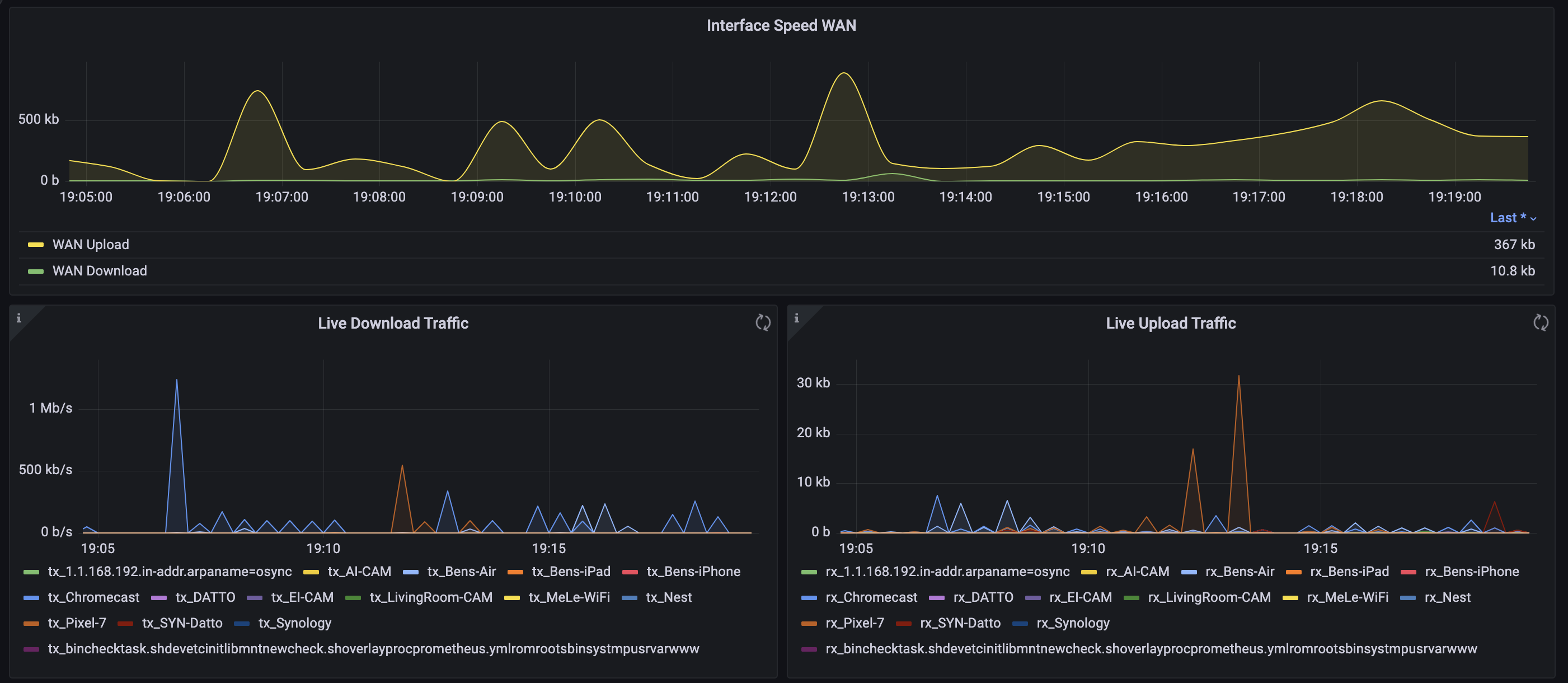Toggle tx_DATTO legend series
The height and width of the screenshot is (683, 1568).
click(x=205, y=597)
